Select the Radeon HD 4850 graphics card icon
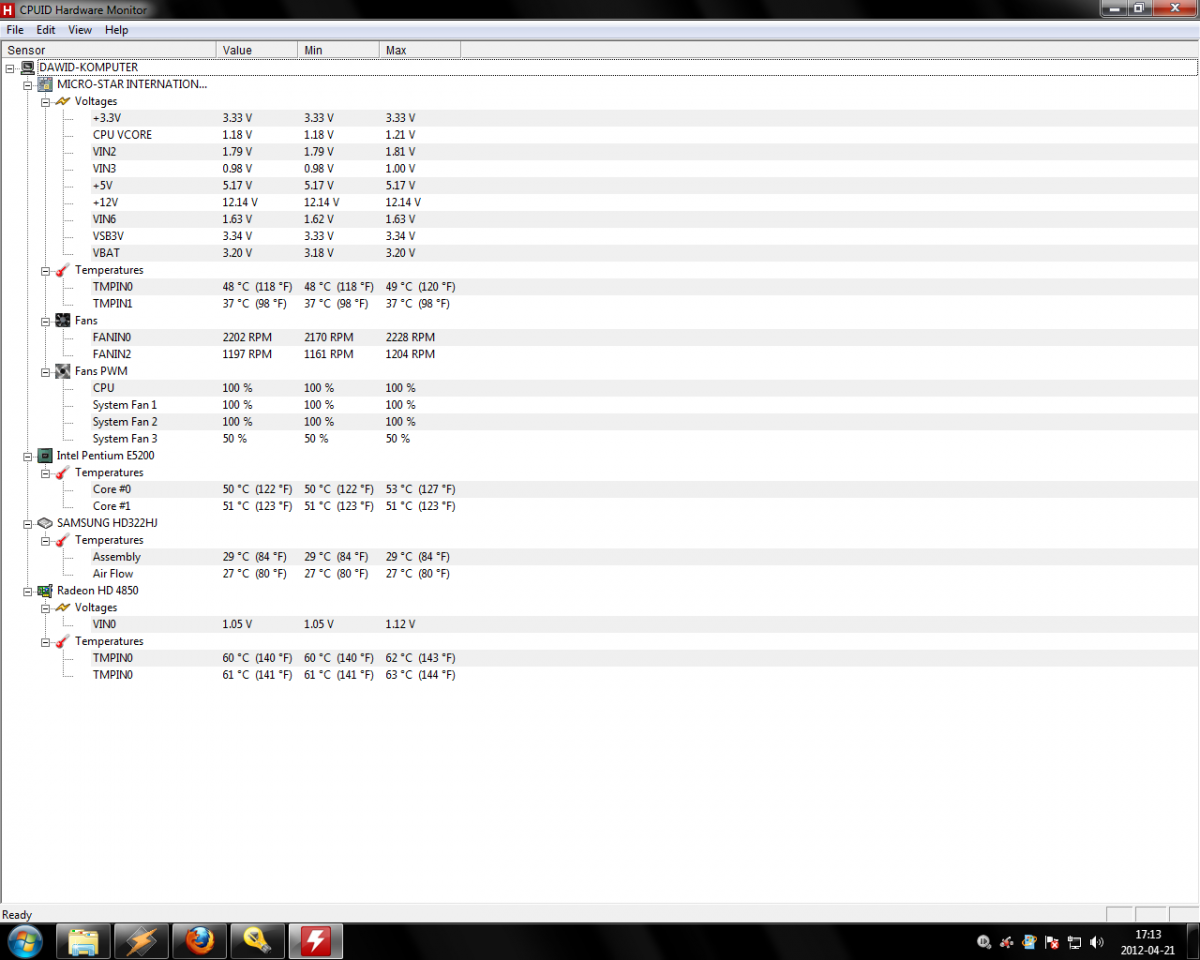Viewport: 1200px width, 960px height. [45, 590]
